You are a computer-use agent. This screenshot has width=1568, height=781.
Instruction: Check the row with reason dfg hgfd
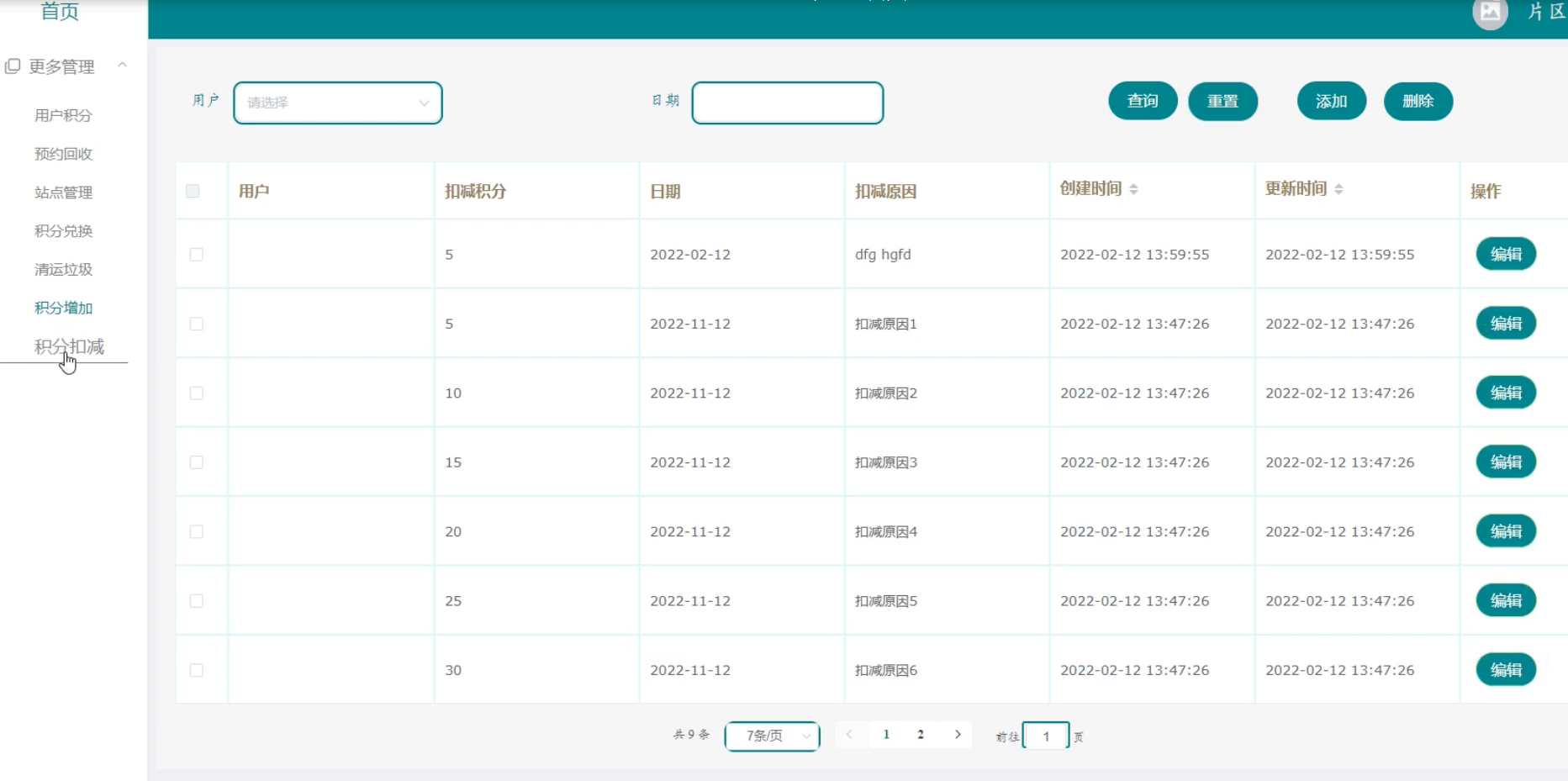[x=197, y=255]
